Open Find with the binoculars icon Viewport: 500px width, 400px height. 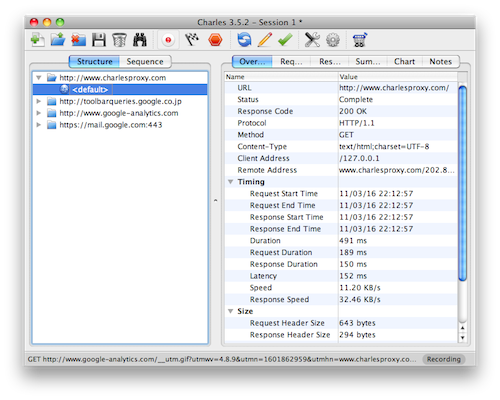140,40
